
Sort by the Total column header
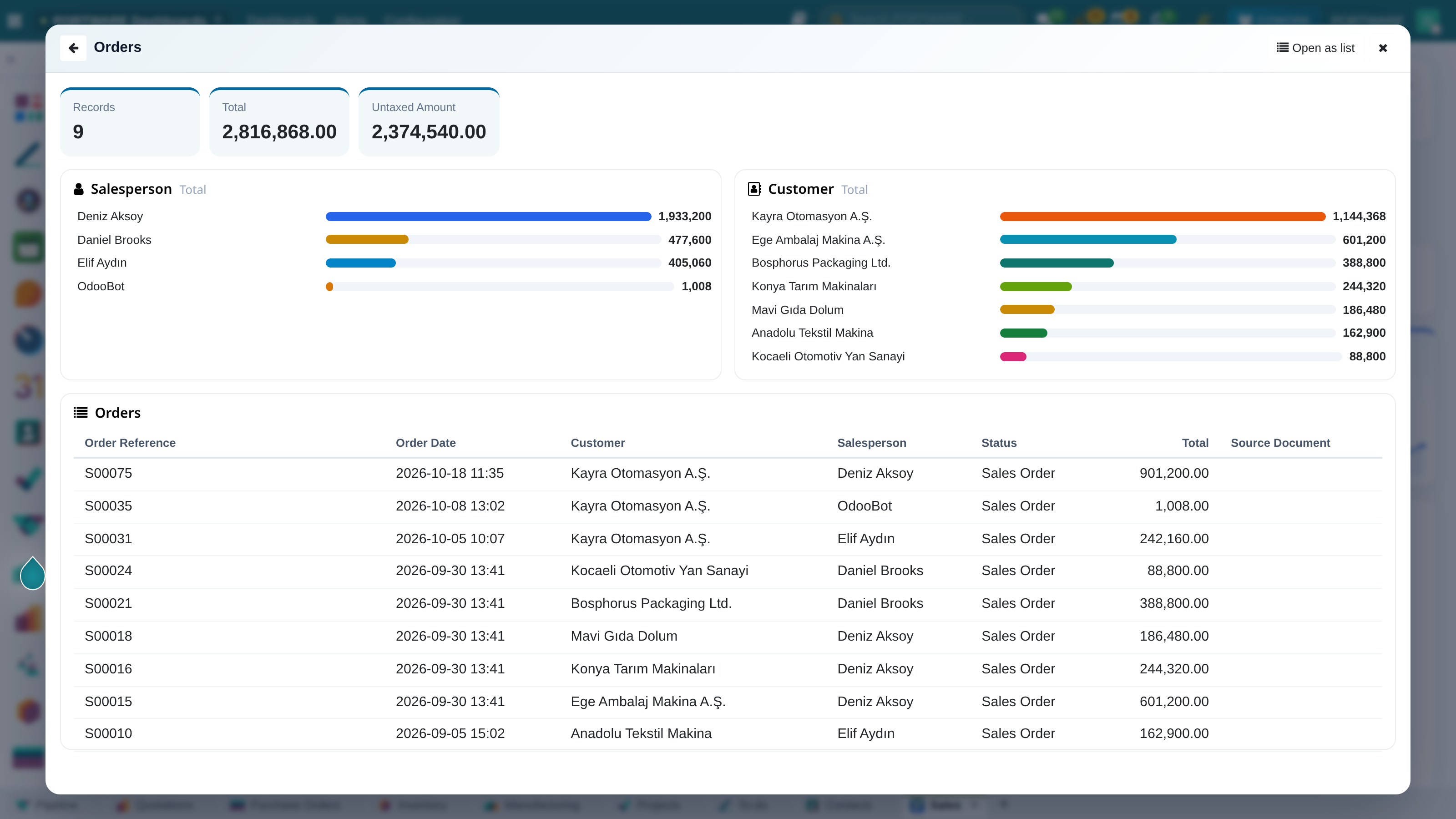point(1195,443)
